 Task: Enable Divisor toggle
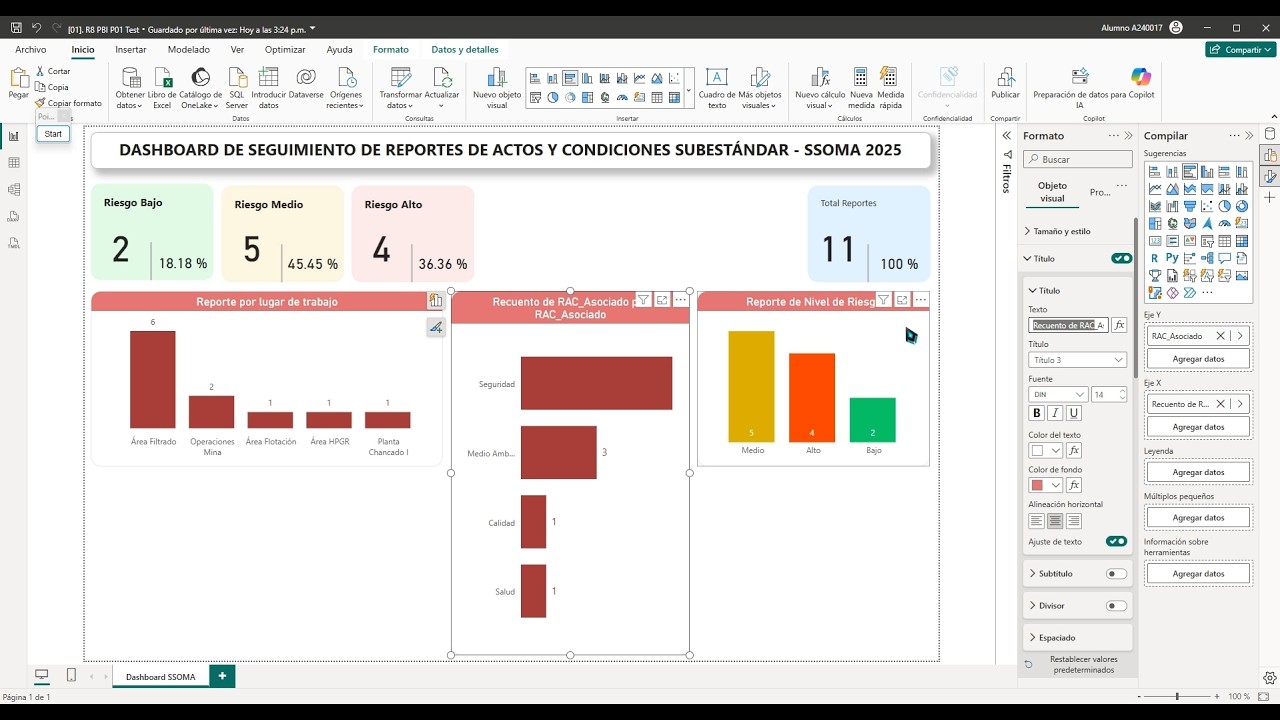tap(1116, 606)
